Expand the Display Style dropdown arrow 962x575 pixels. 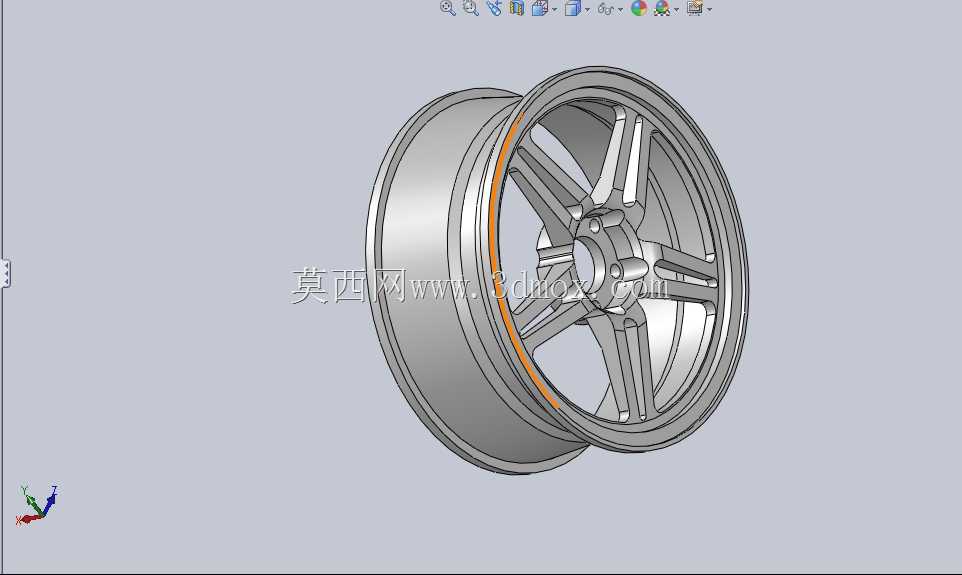(x=587, y=9)
